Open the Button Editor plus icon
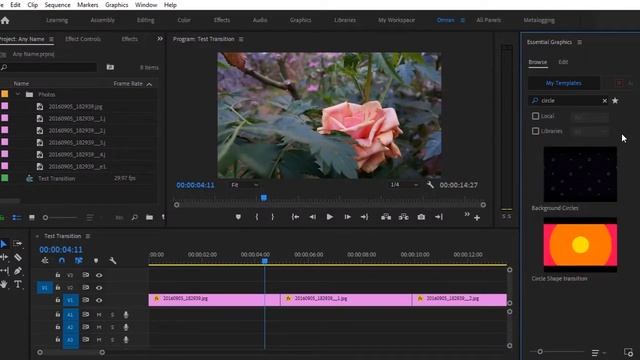This screenshot has width=640, height=360. (477, 218)
